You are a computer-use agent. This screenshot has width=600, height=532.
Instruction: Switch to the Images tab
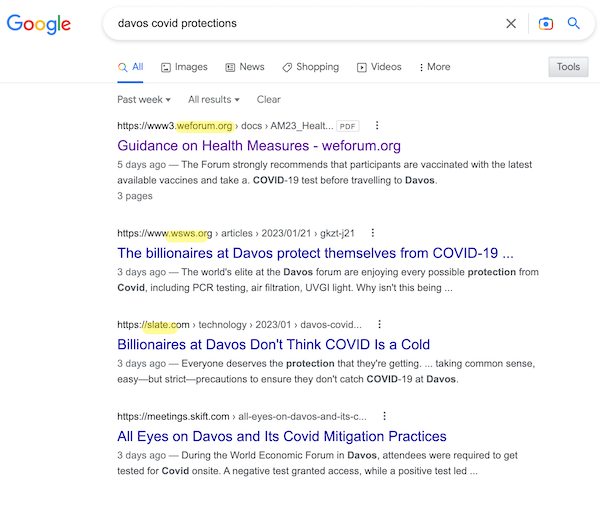[x=184, y=67]
